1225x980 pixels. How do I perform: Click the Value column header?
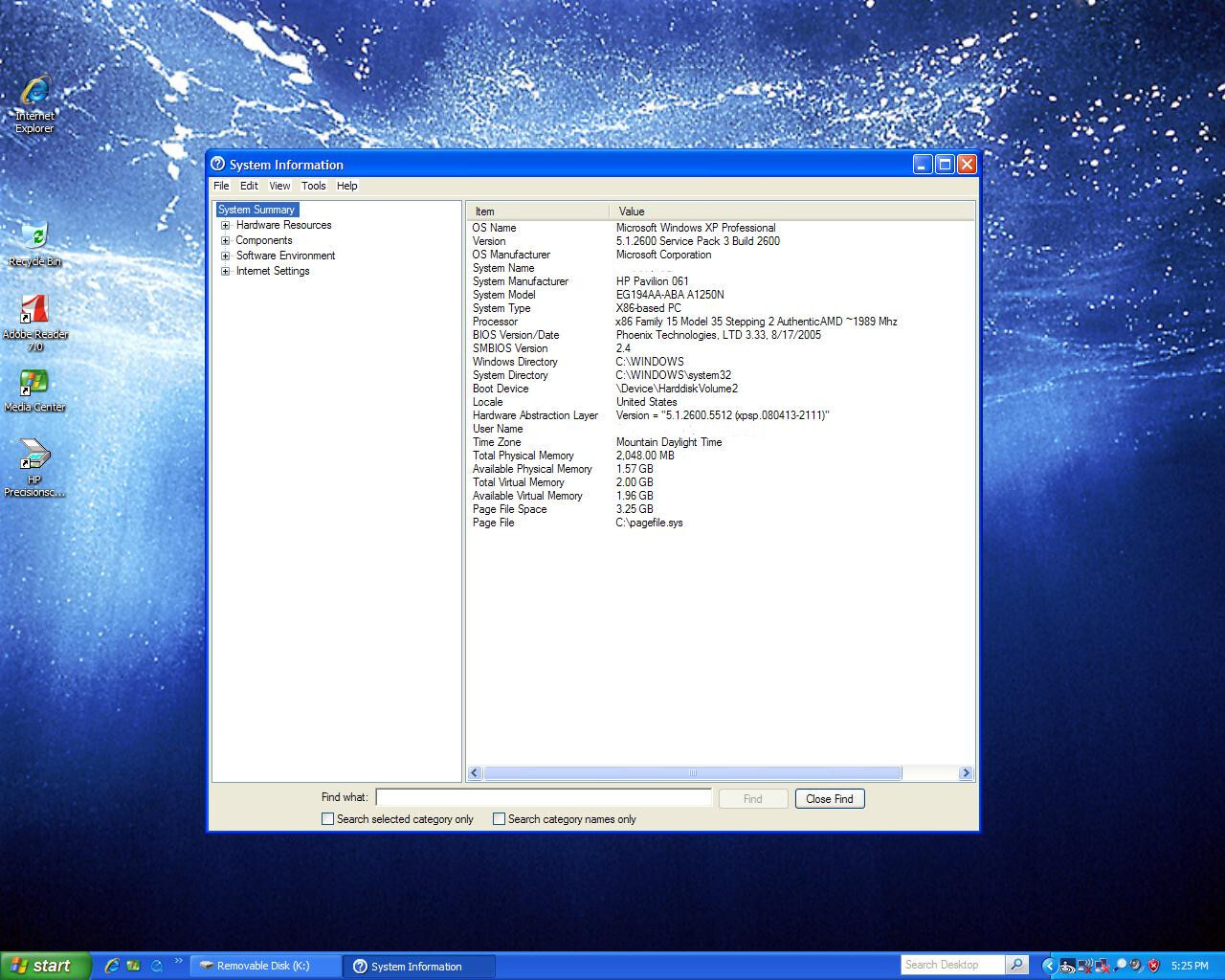(x=791, y=212)
